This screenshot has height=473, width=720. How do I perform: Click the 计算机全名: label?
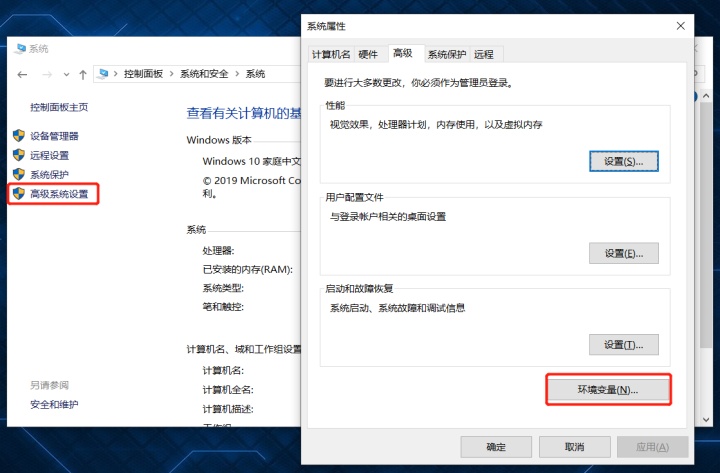(x=228, y=390)
